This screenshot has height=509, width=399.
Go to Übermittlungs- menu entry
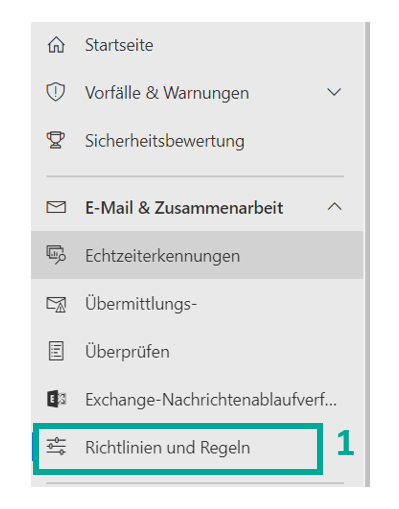pyautogui.click(x=197, y=304)
